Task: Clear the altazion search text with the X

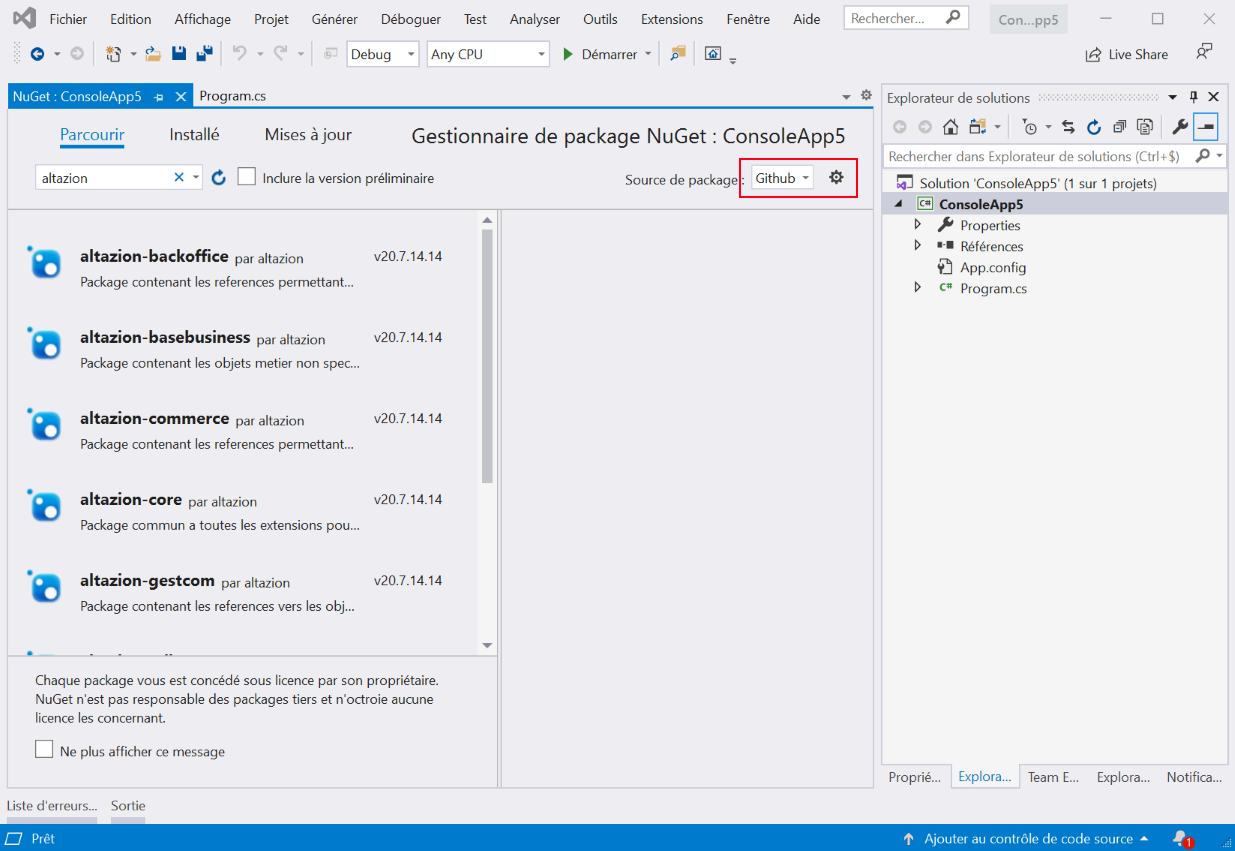Action: click(x=179, y=177)
